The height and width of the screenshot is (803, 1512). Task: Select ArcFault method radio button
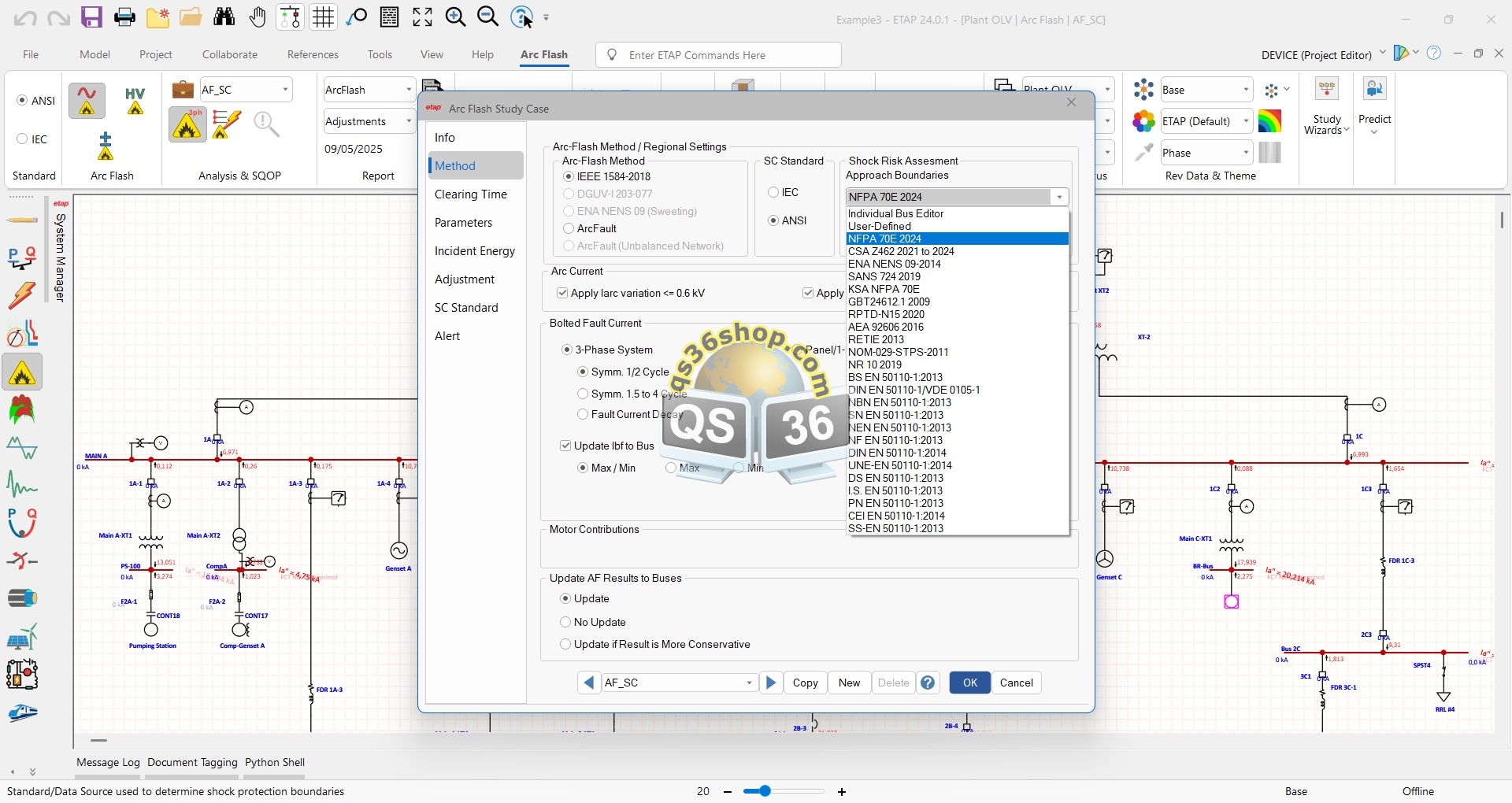click(568, 229)
